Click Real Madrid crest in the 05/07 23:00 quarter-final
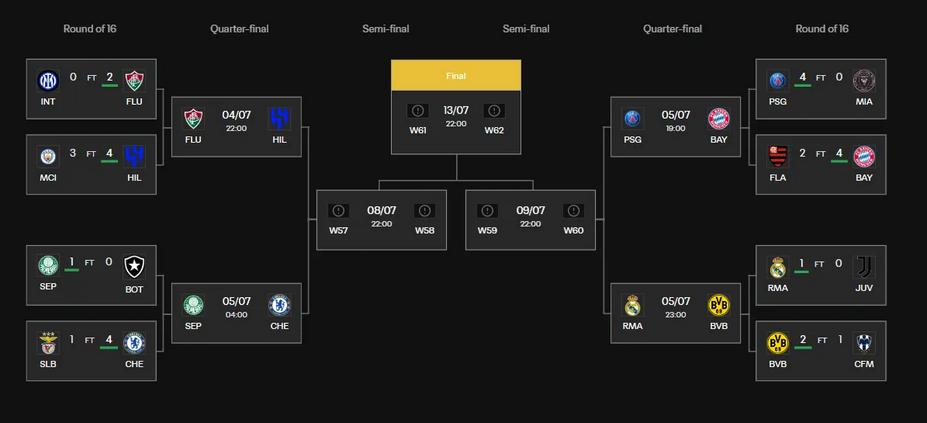The image size is (927, 423). coord(633,305)
